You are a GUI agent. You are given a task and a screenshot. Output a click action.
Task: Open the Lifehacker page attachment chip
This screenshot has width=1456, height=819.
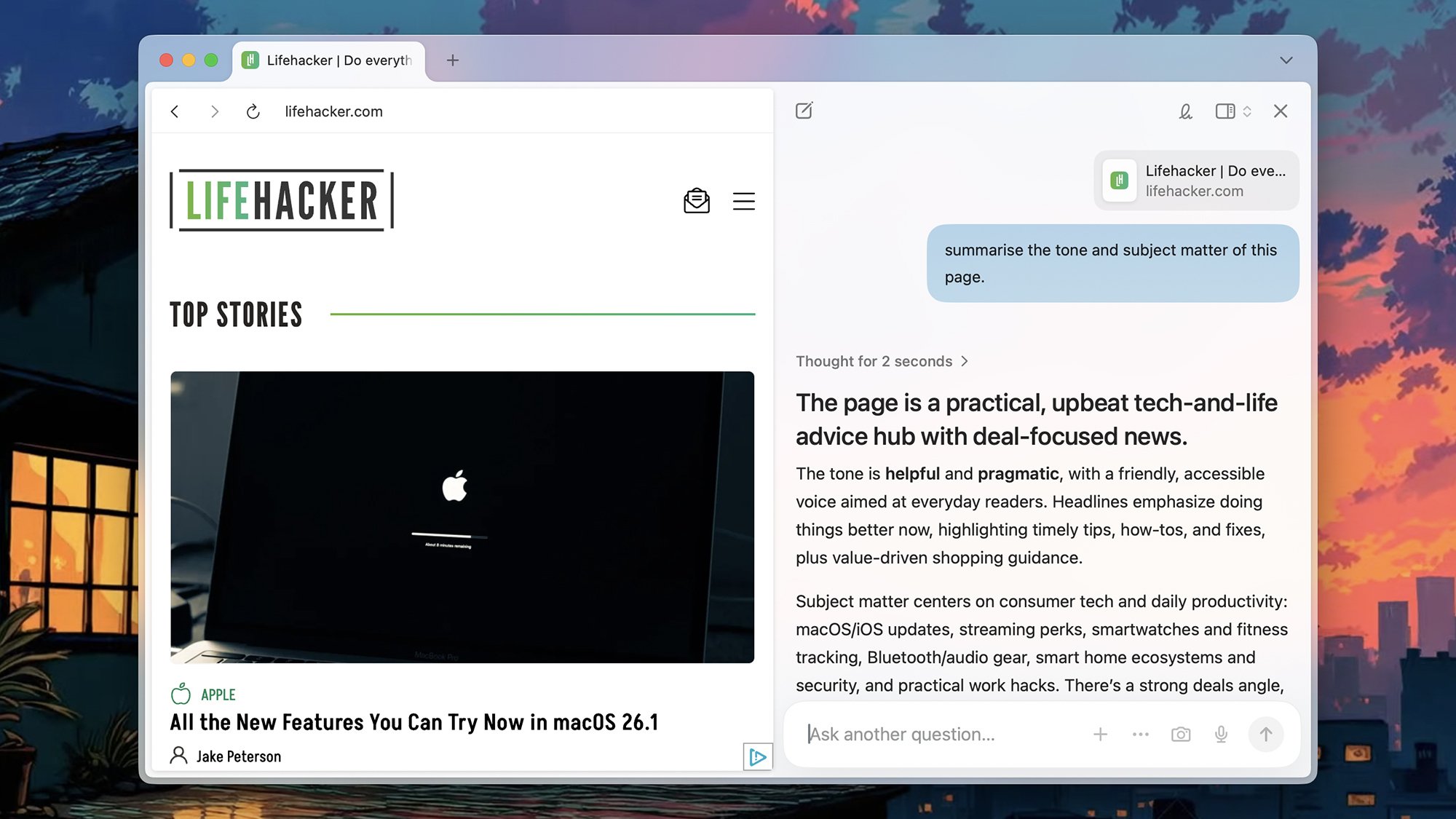(x=1196, y=181)
